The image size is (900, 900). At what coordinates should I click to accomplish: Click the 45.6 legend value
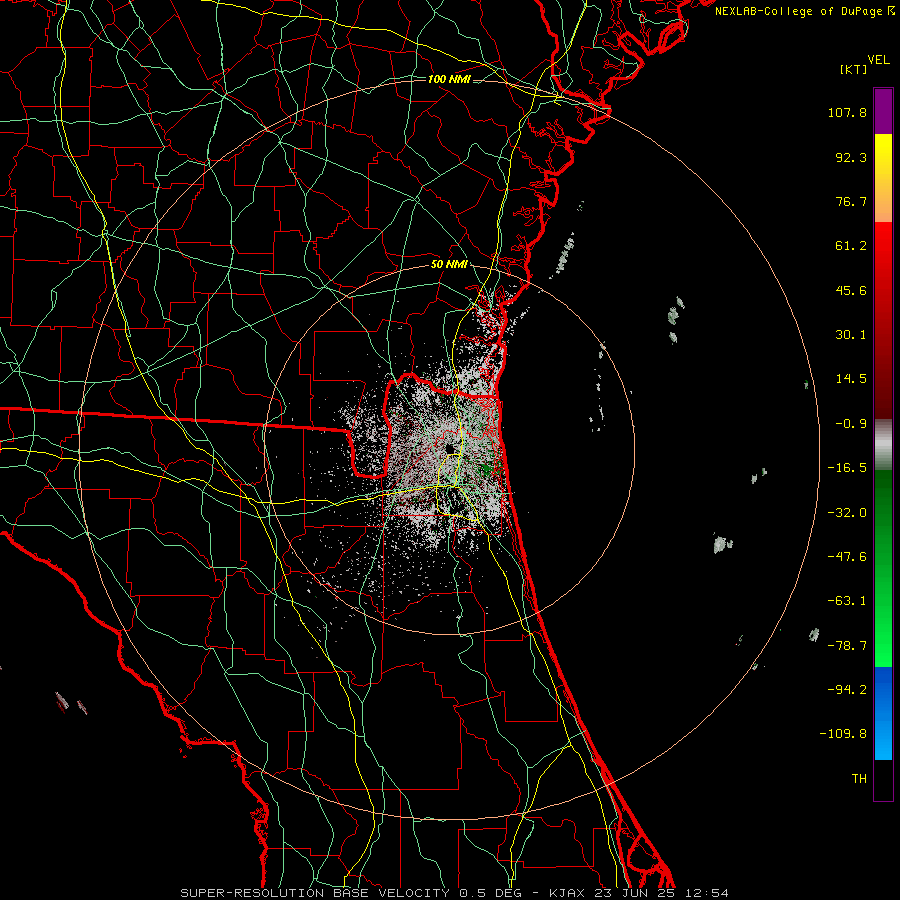click(x=851, y=290)
